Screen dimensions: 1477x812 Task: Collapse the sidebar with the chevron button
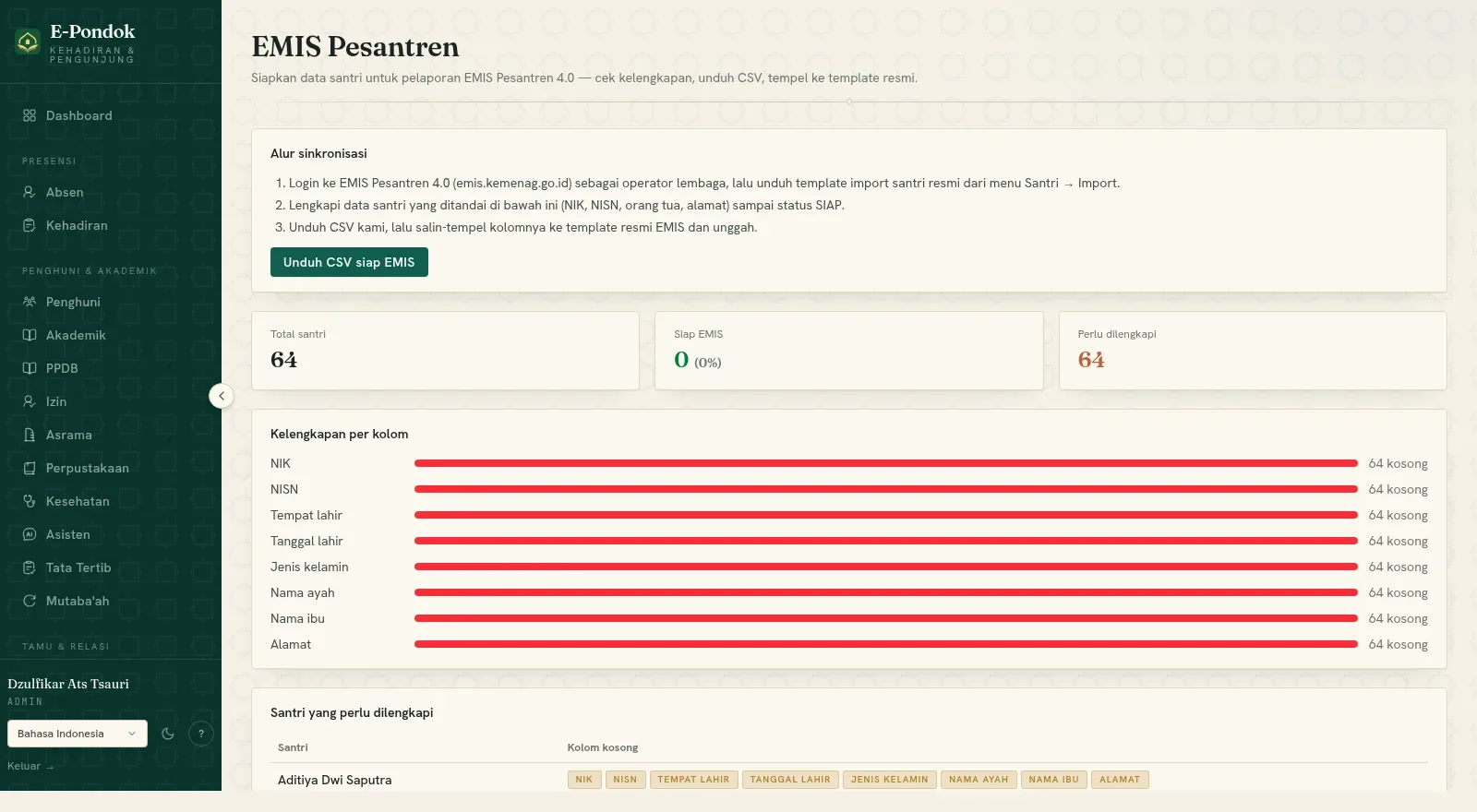click(x=222, y=396)
